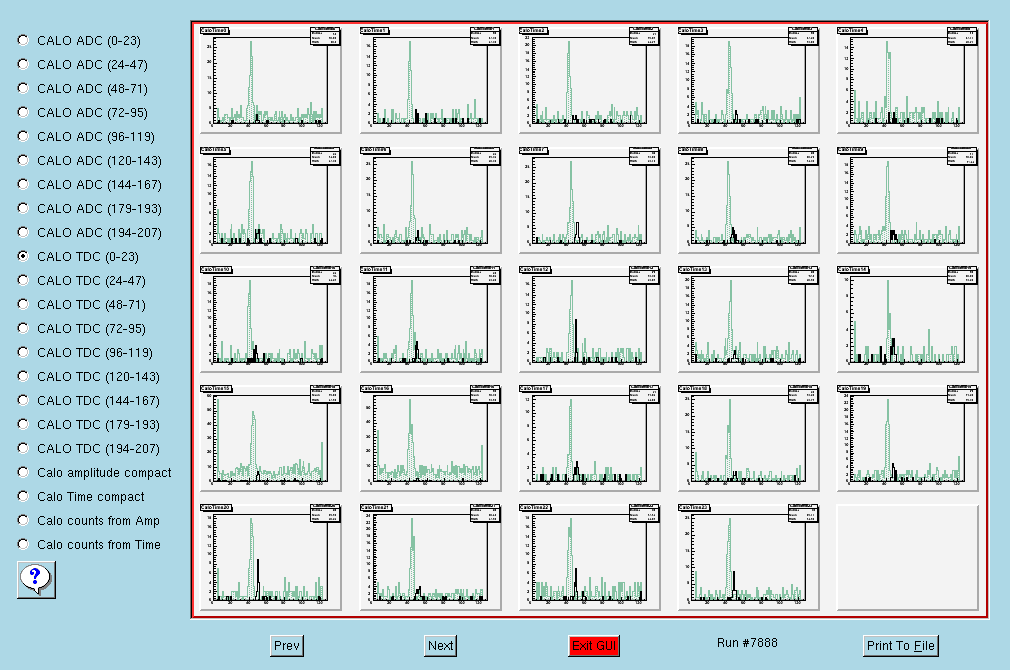Open the CaloTime1 histogram plot
1010x670 pixels.
(430, 80)
